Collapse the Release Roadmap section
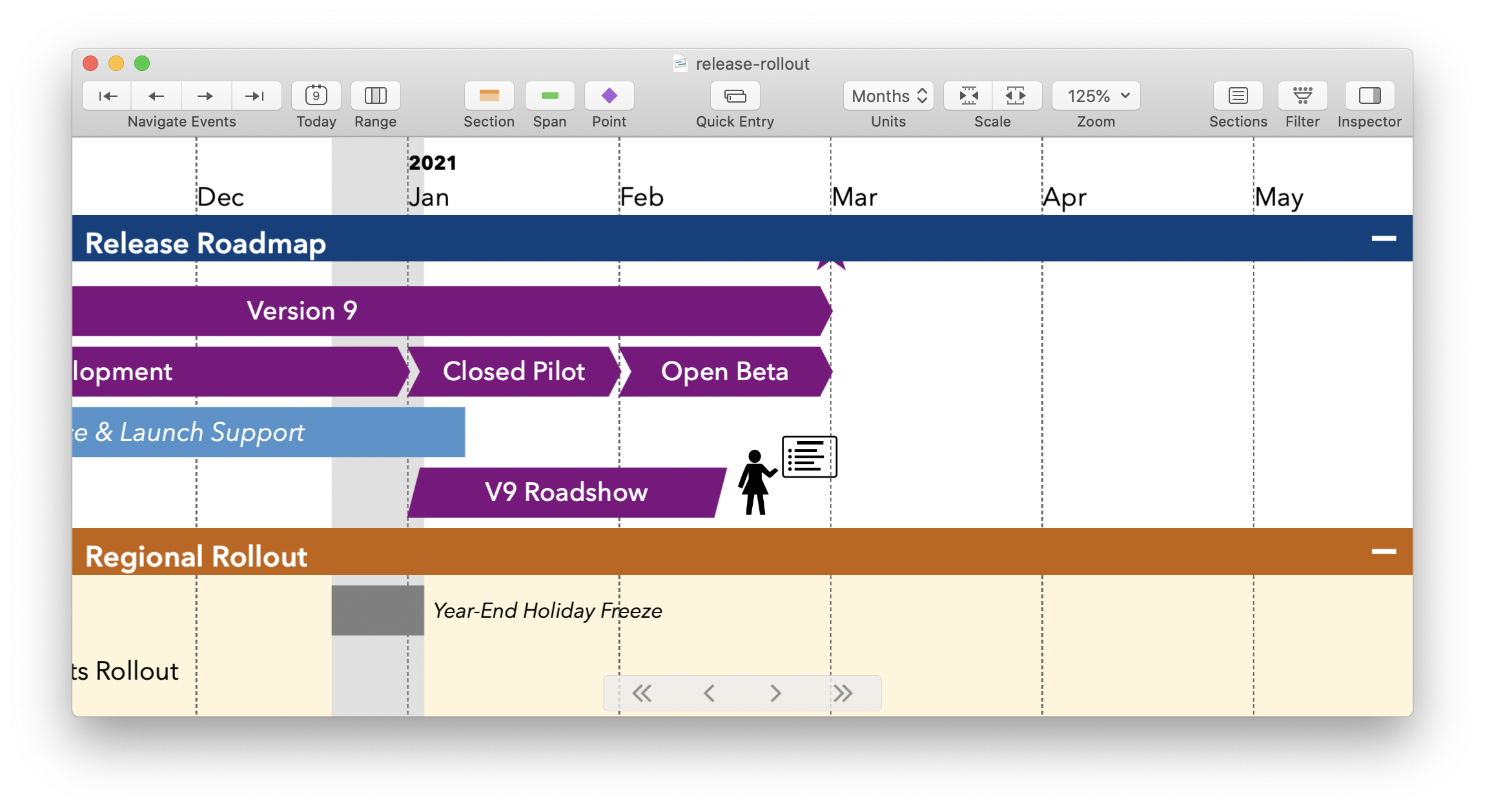The height and width of the screenshot is (812, 1485). click(1383, 238)
